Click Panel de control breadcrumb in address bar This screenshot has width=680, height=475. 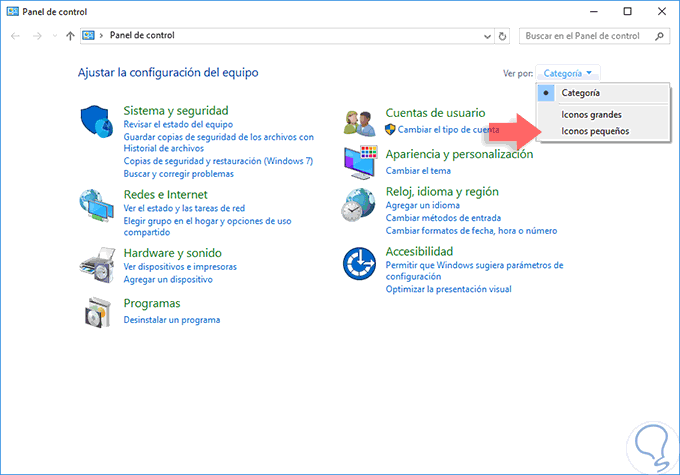(x=142, y=36)
